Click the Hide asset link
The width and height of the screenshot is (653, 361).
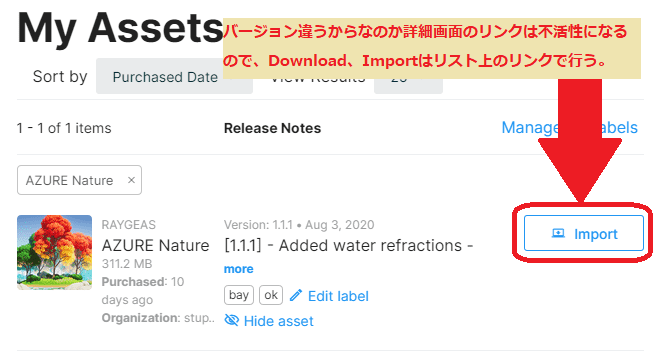[279, 321]
